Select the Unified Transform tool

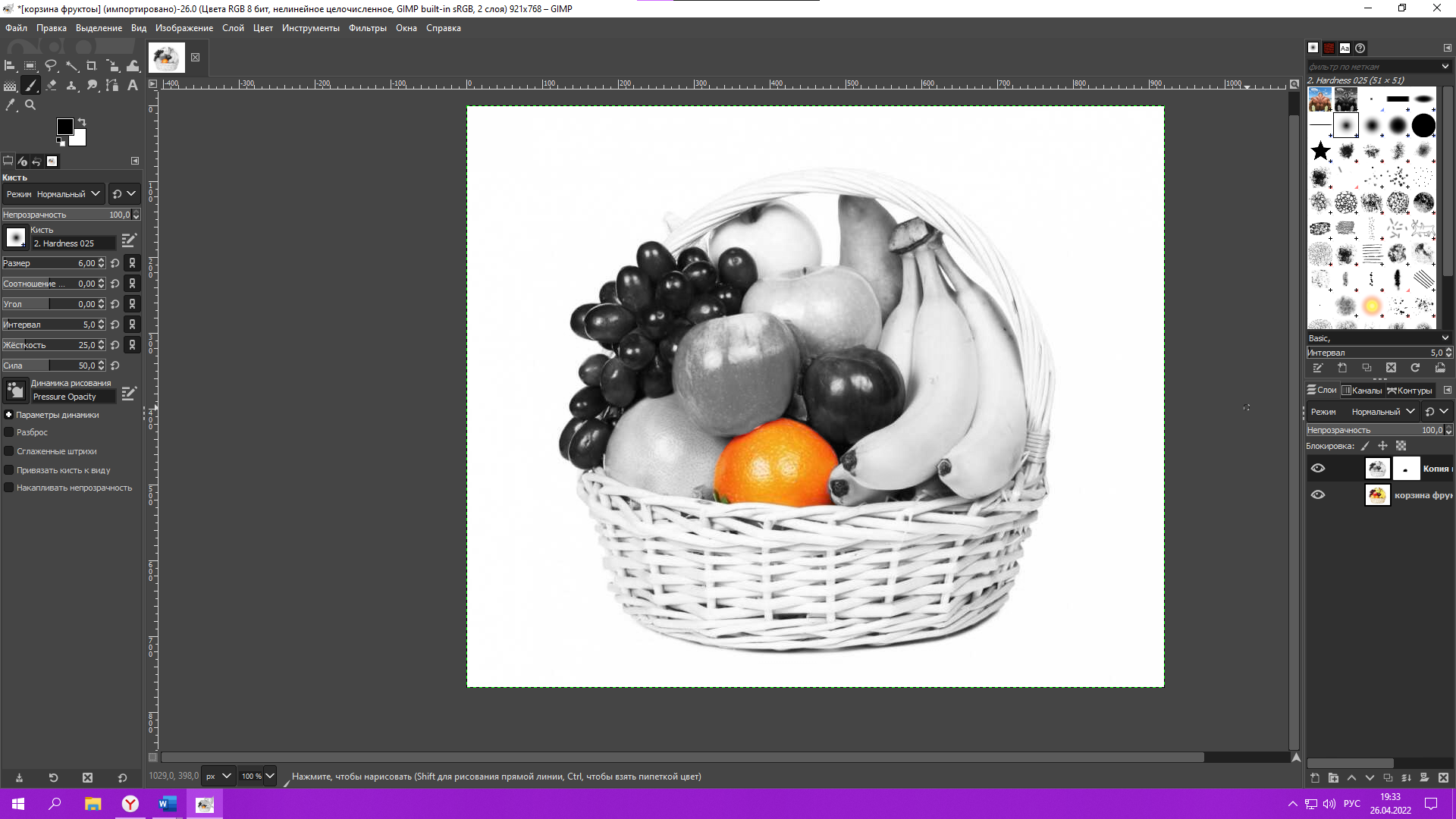coord(112,66)
